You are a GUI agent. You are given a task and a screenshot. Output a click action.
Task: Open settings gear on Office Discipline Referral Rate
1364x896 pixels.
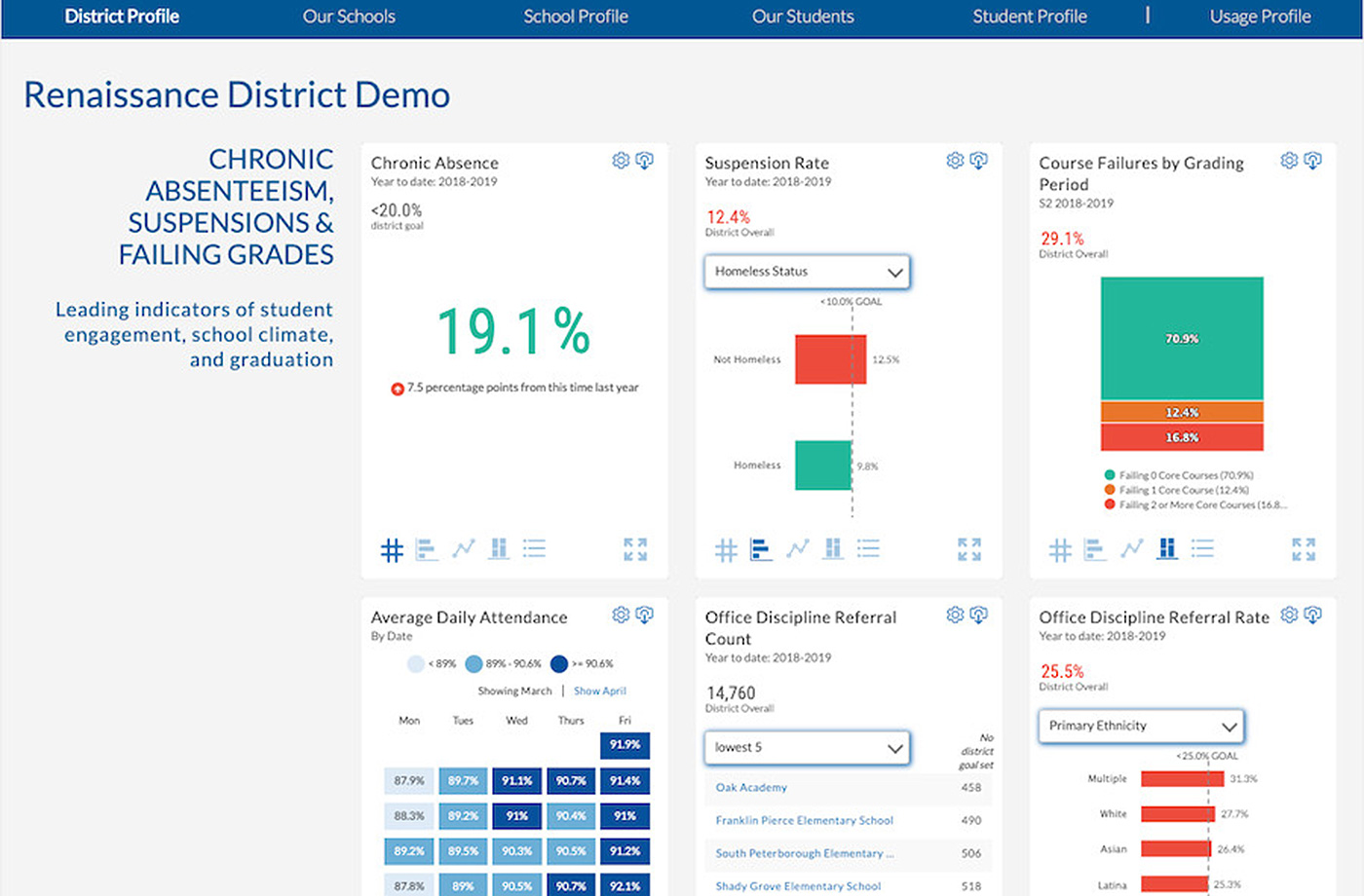1289,615
